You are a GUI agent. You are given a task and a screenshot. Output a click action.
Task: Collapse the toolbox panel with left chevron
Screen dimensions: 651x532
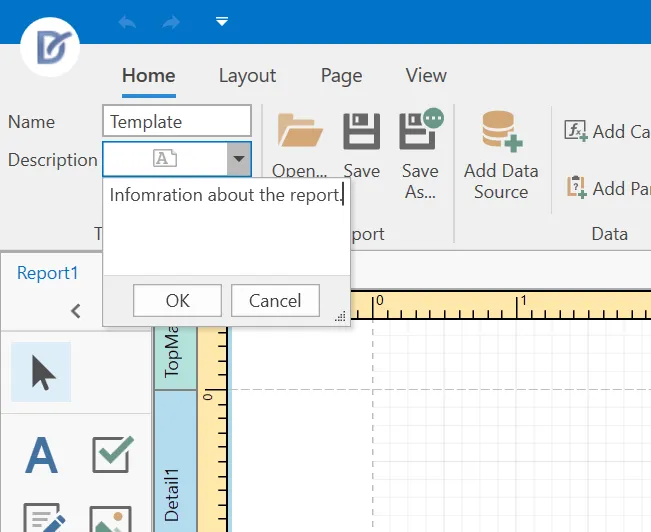[76, 311]
